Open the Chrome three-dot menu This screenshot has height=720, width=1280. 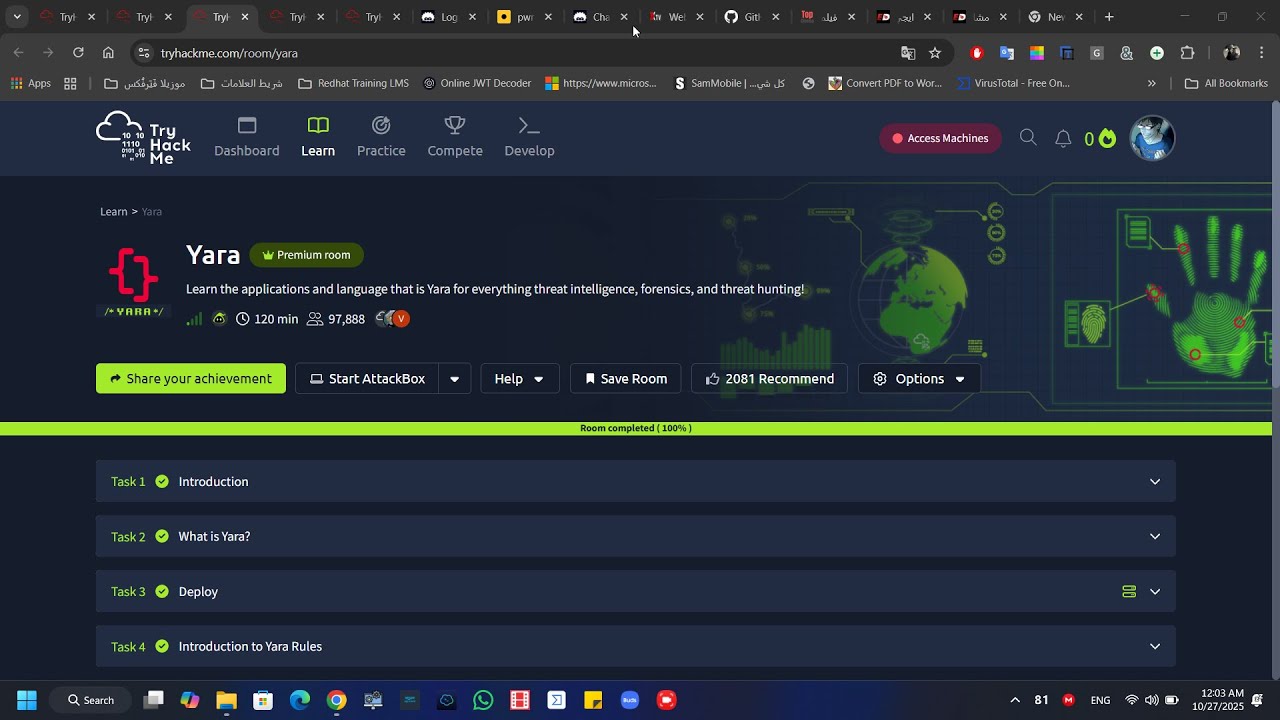(x=1262, y=53)
